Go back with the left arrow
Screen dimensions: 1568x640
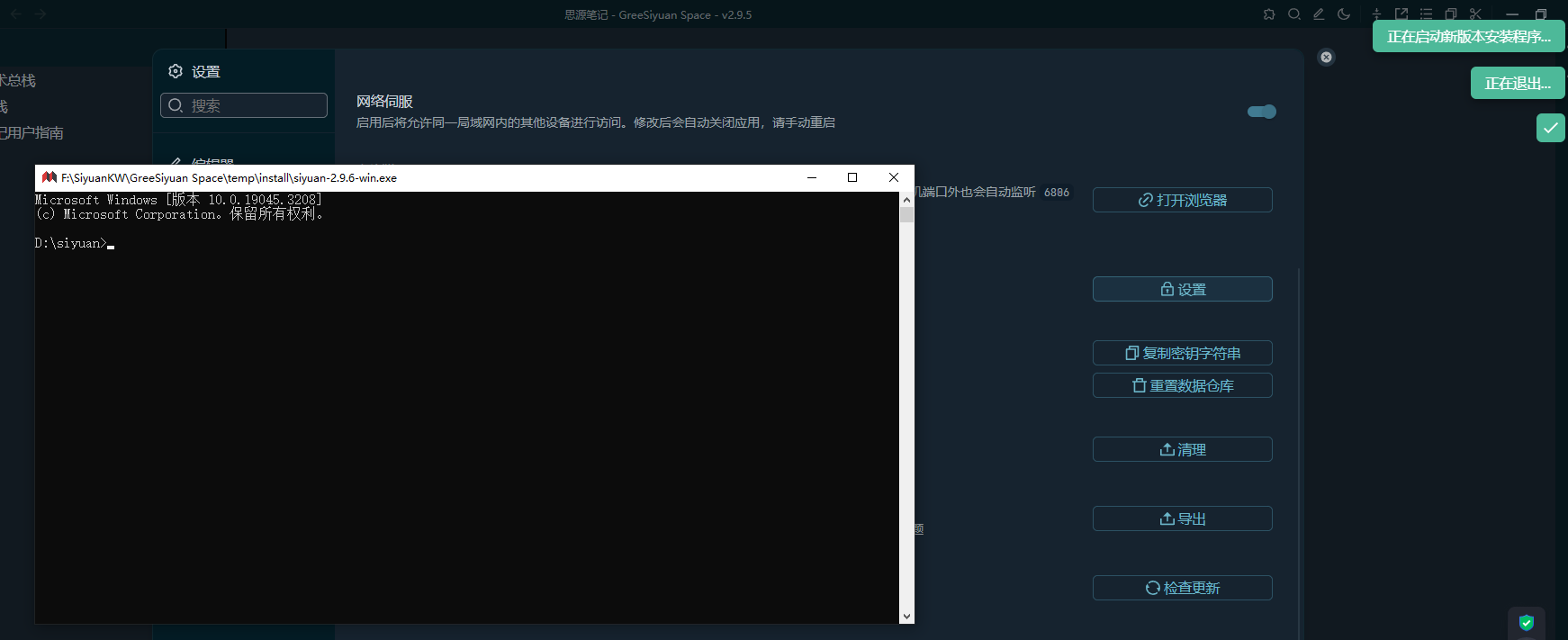point(16,14)
